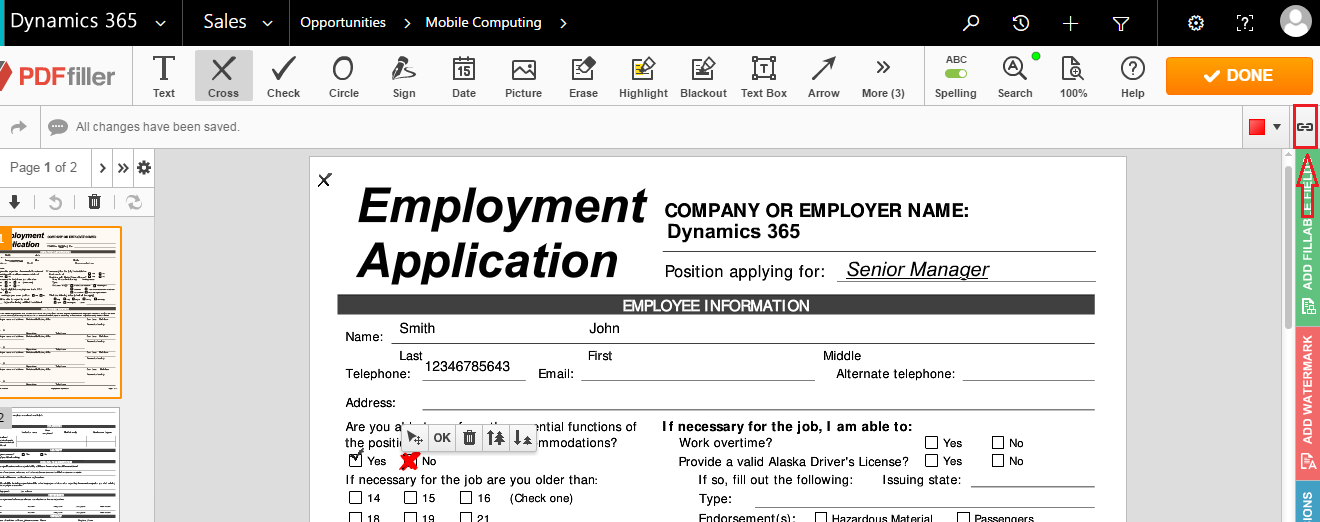Check the age 14 checkbox
1320x522 pixels.
pyautogui.click(x=355, y=497)
